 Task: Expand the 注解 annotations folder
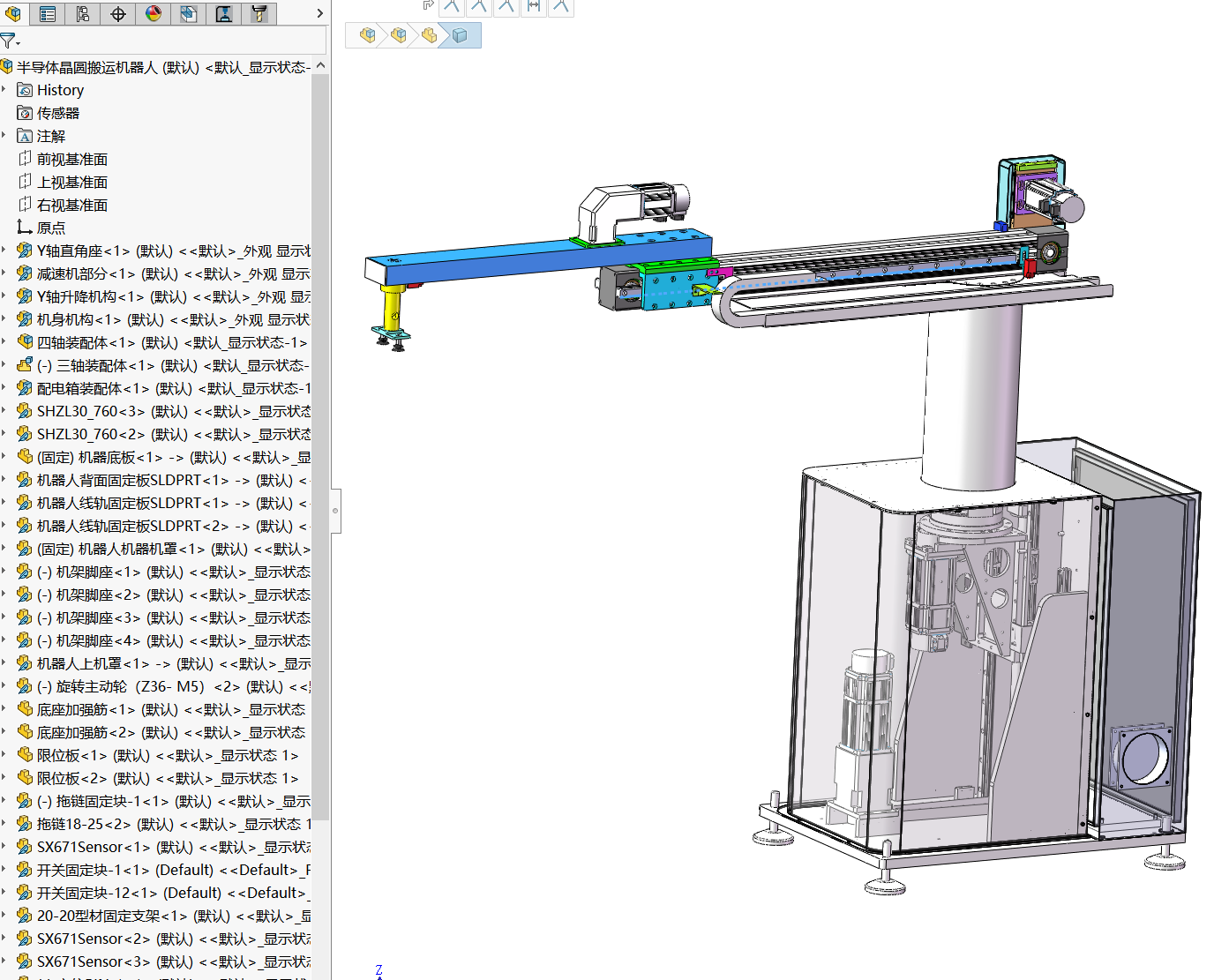[x=4, y=136]
